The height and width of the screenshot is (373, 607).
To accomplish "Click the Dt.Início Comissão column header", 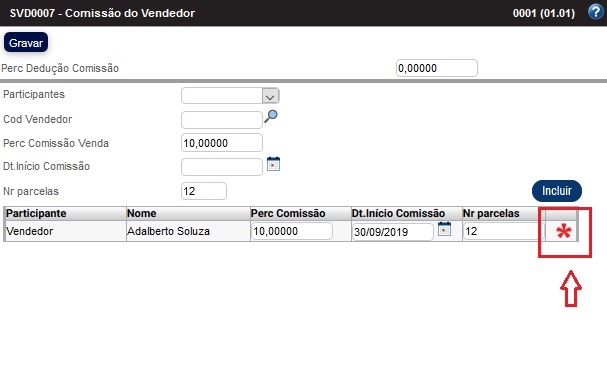I will [406, 213].
